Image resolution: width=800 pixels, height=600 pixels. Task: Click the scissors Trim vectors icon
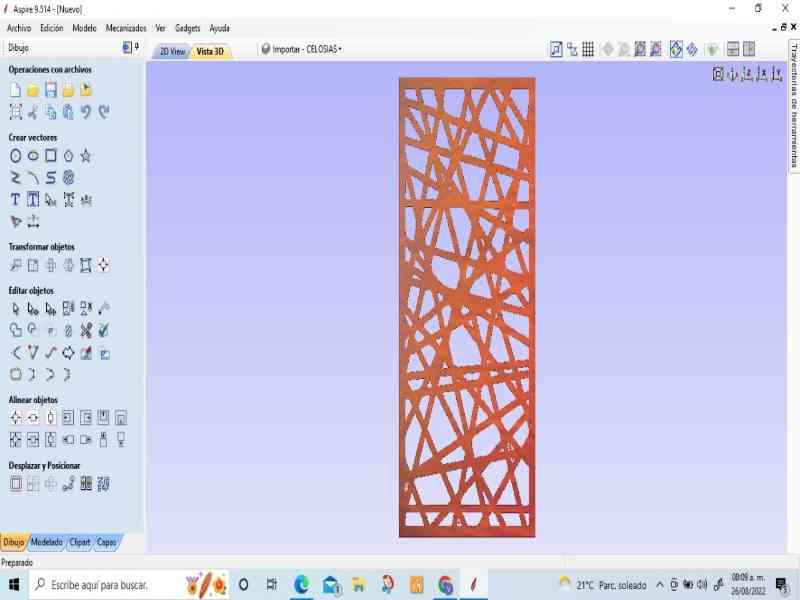(86, 330)
